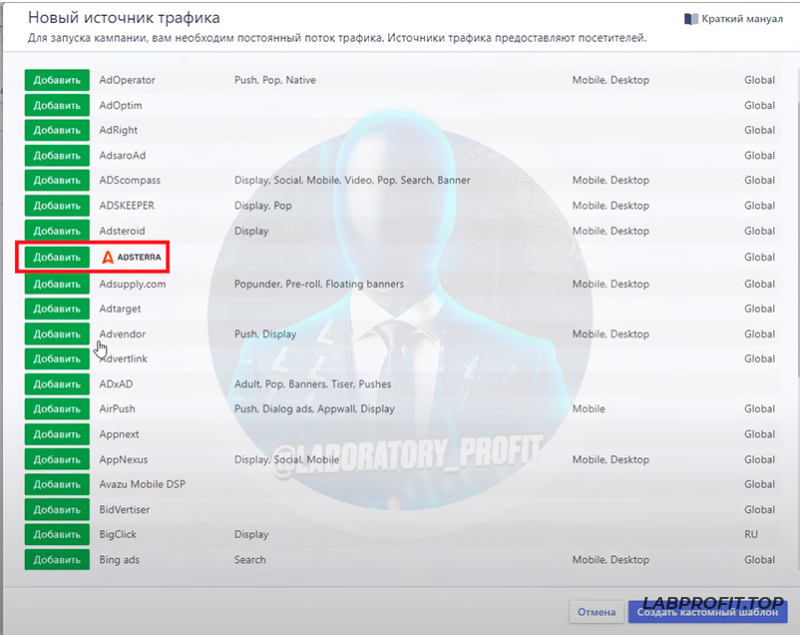
Task: Click Добавить button next to AdOperator
Action: click(57, 80)
